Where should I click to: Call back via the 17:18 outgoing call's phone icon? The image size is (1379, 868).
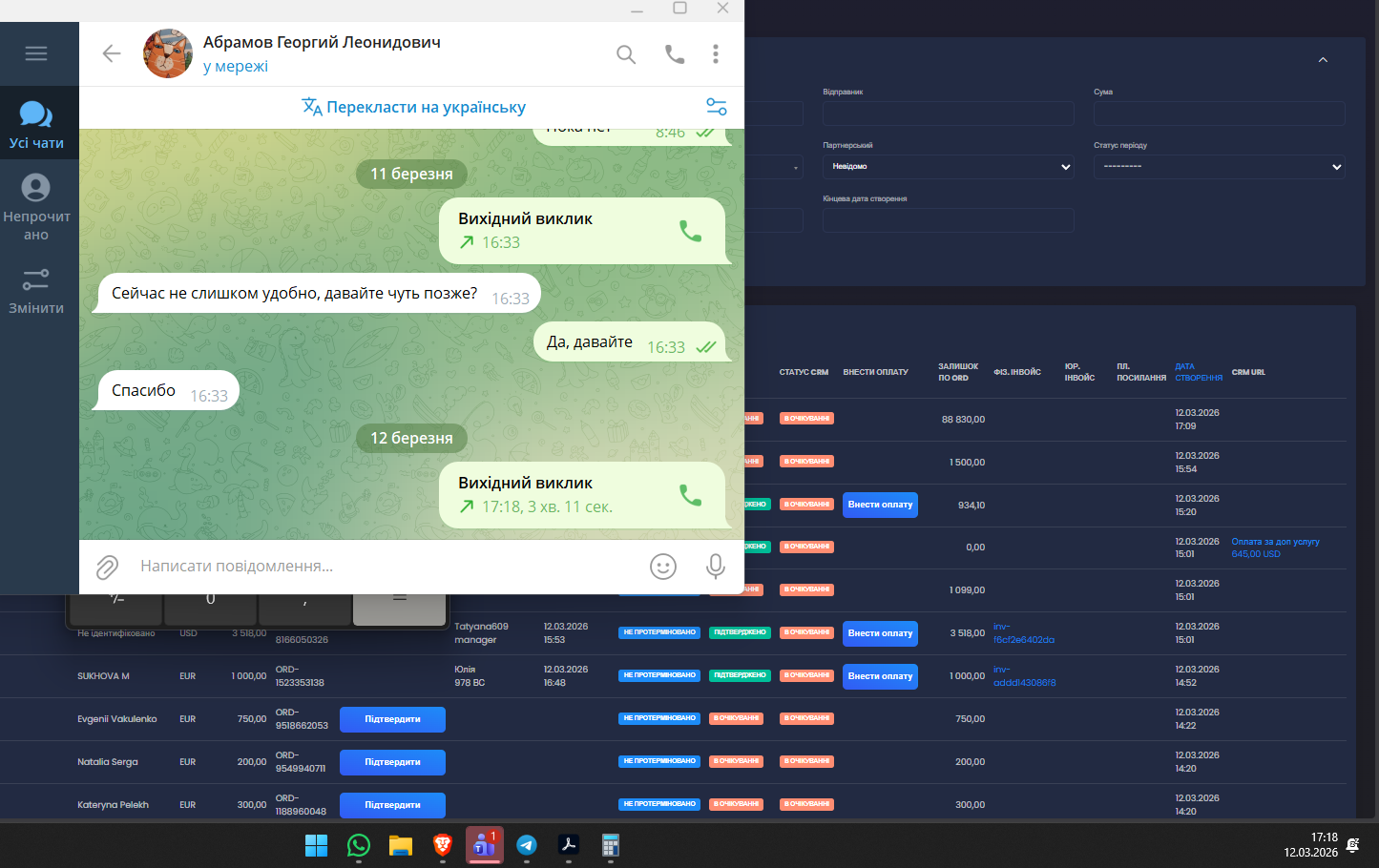[690, 495]
